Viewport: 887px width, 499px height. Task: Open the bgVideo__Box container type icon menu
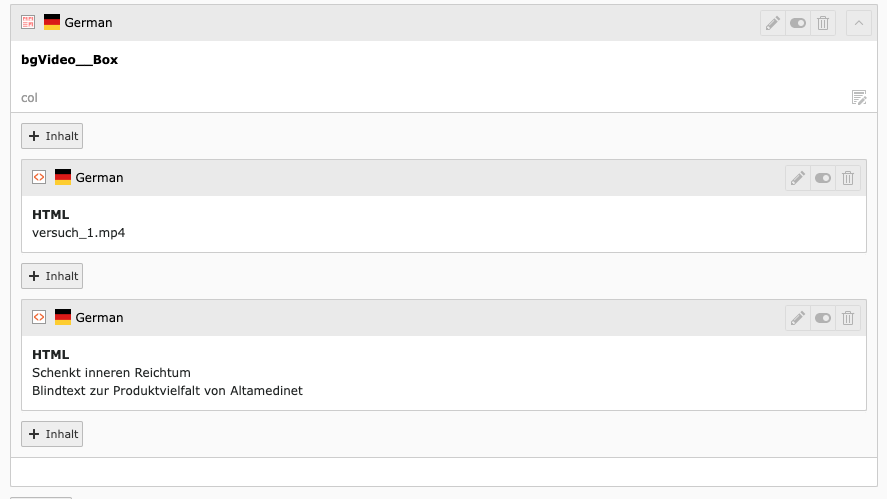pyautogui.click(x=28, y=22)
